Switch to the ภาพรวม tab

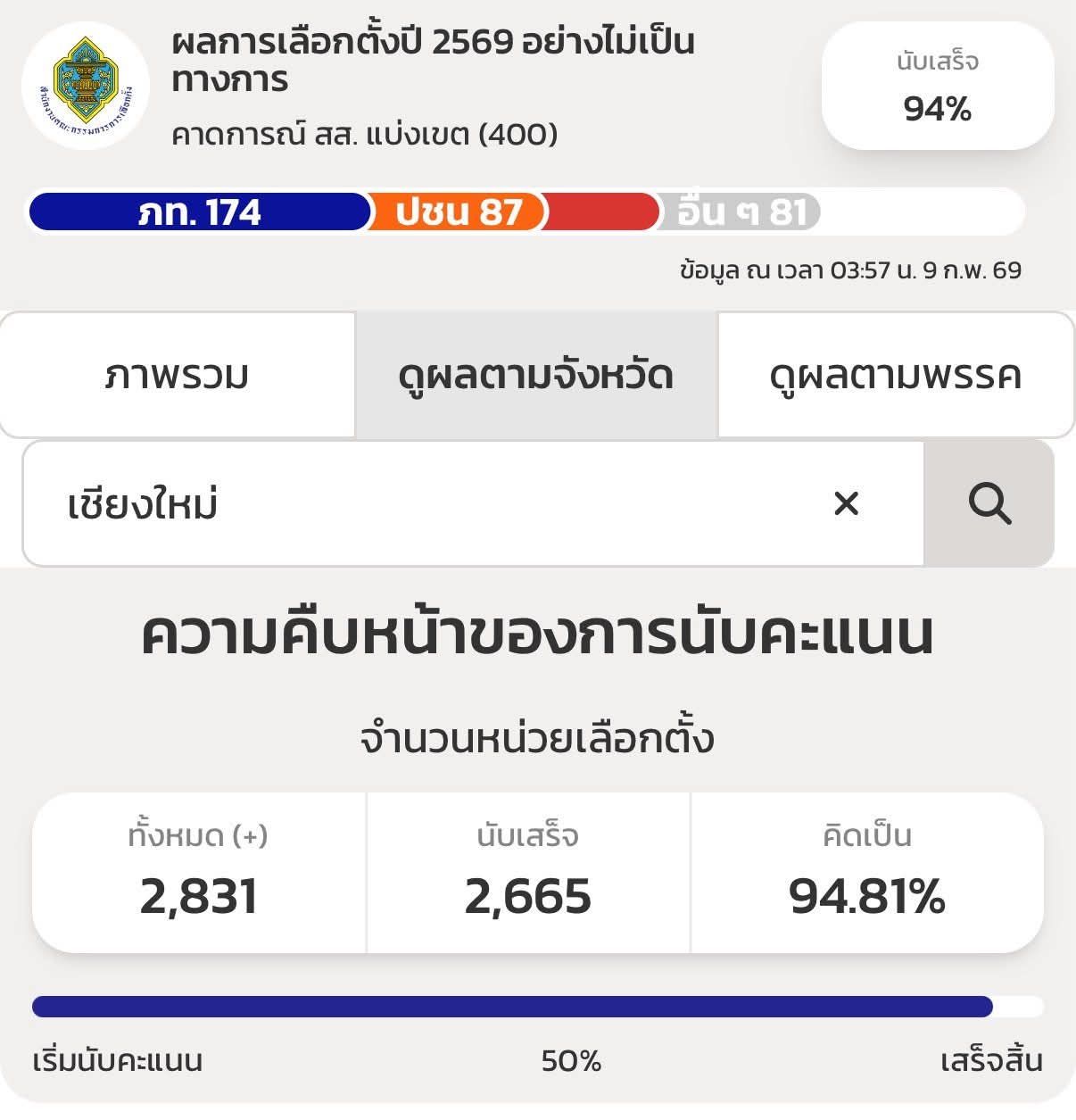pyautogui.click(x=178, y=375)
